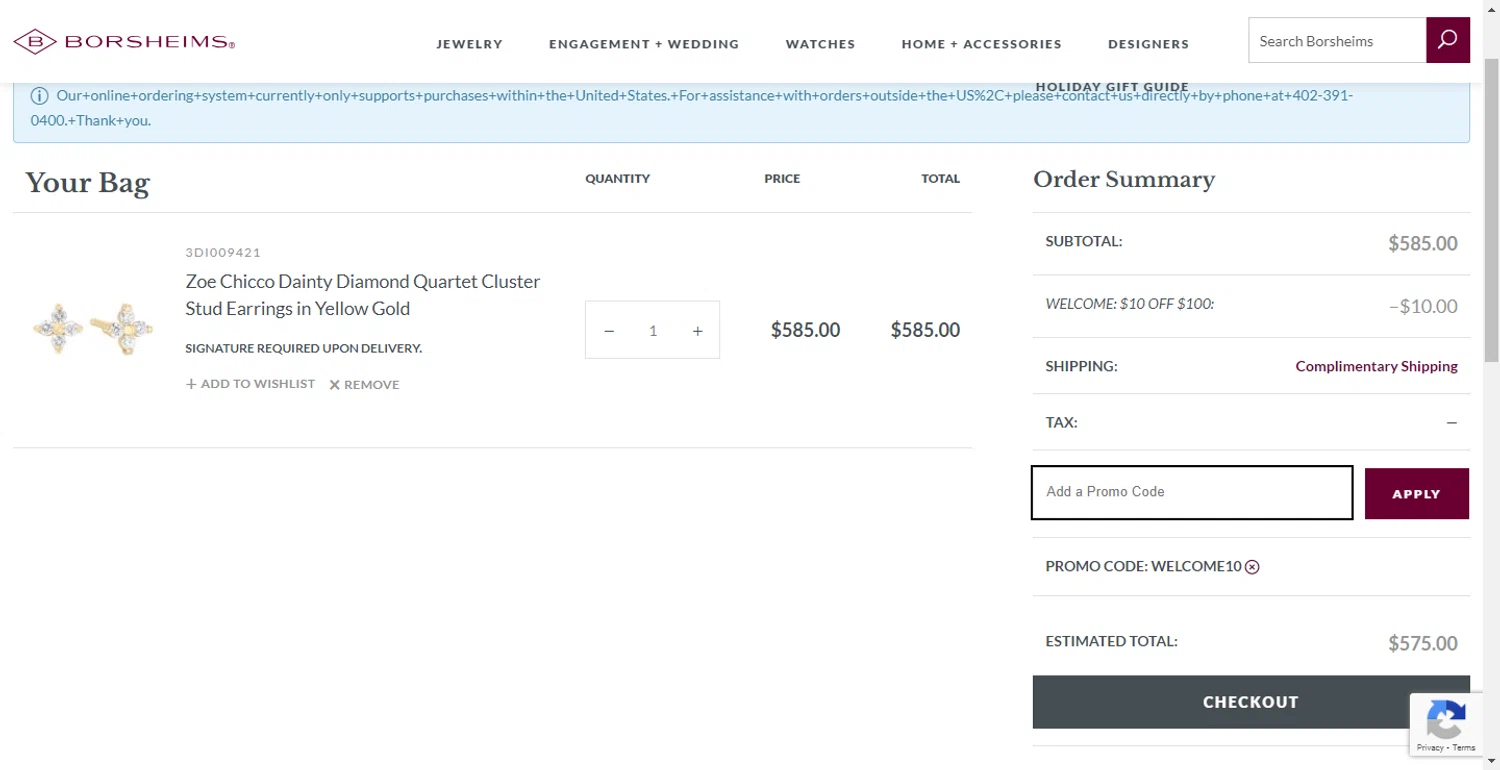Open the Engagement + Wedding menu

click(644, 44)
